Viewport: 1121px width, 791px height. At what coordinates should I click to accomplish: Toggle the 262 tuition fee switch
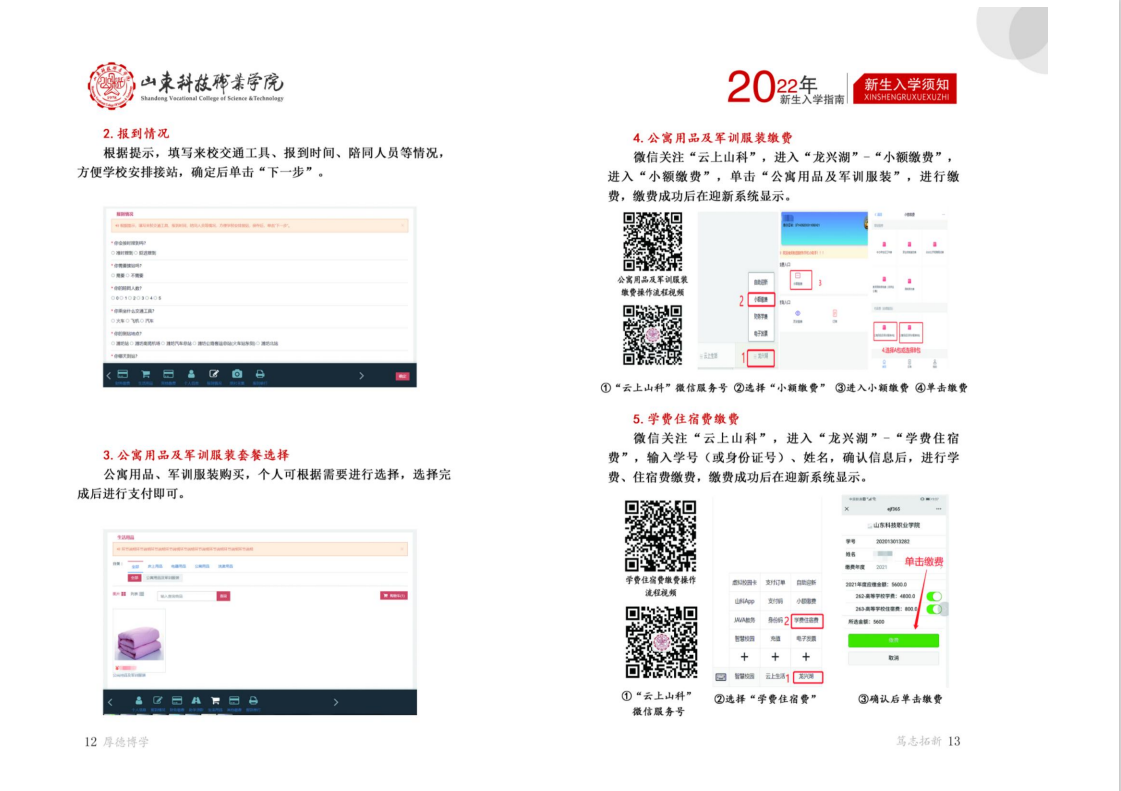click(x=935, y=595)
